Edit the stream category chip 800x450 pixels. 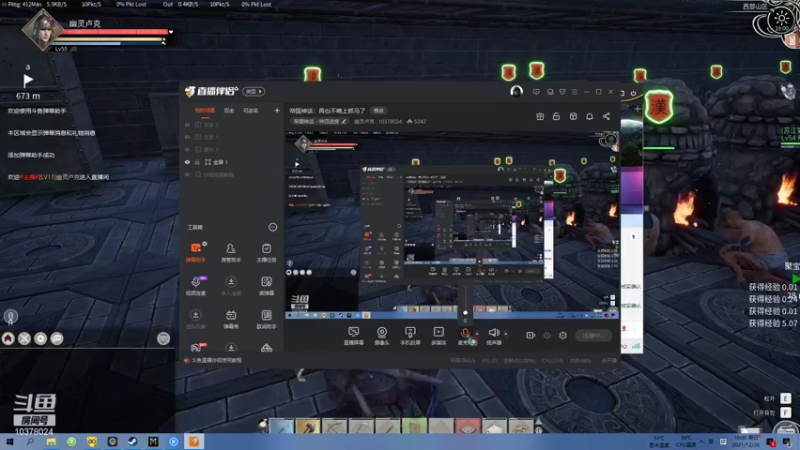coord(319,121)
